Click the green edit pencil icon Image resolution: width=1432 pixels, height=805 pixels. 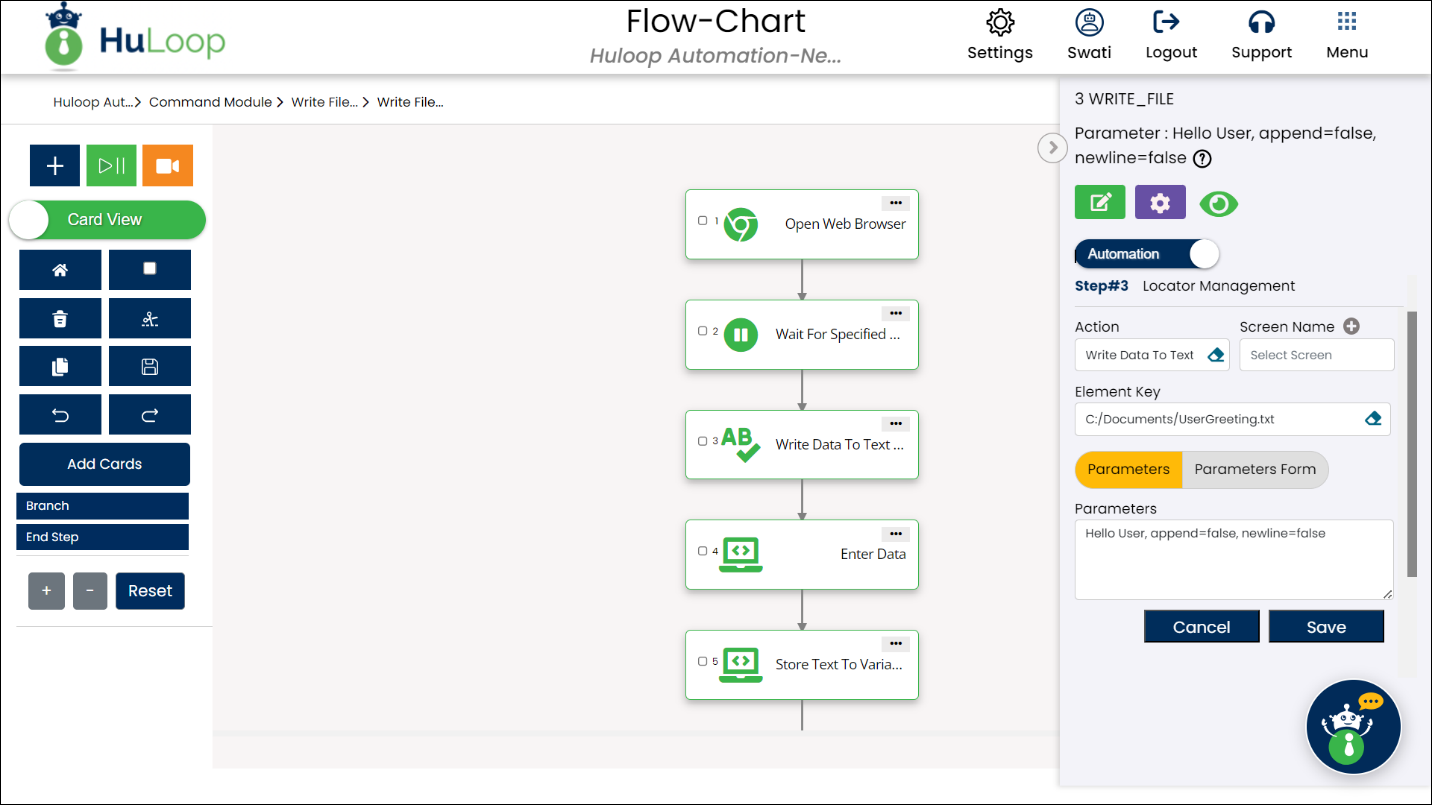(x=1100, y=203)
